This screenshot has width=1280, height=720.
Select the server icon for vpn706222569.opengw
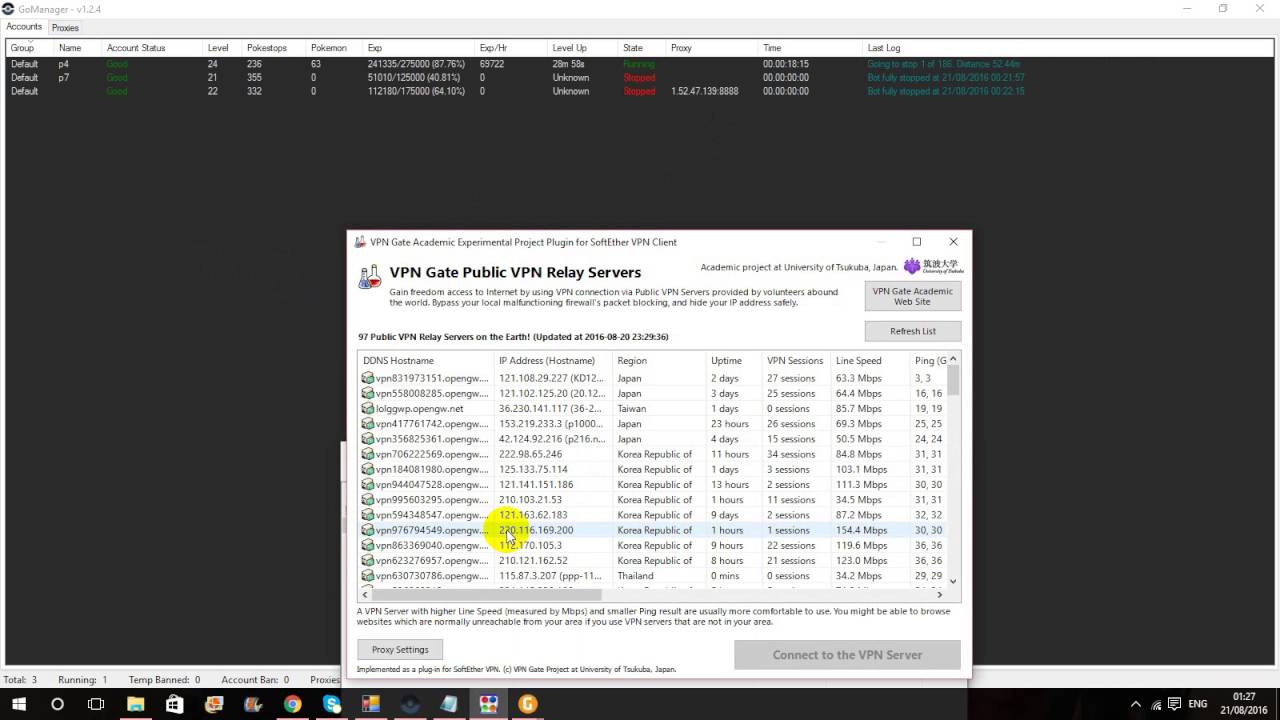pyautogui.click(x=368, y=454)
